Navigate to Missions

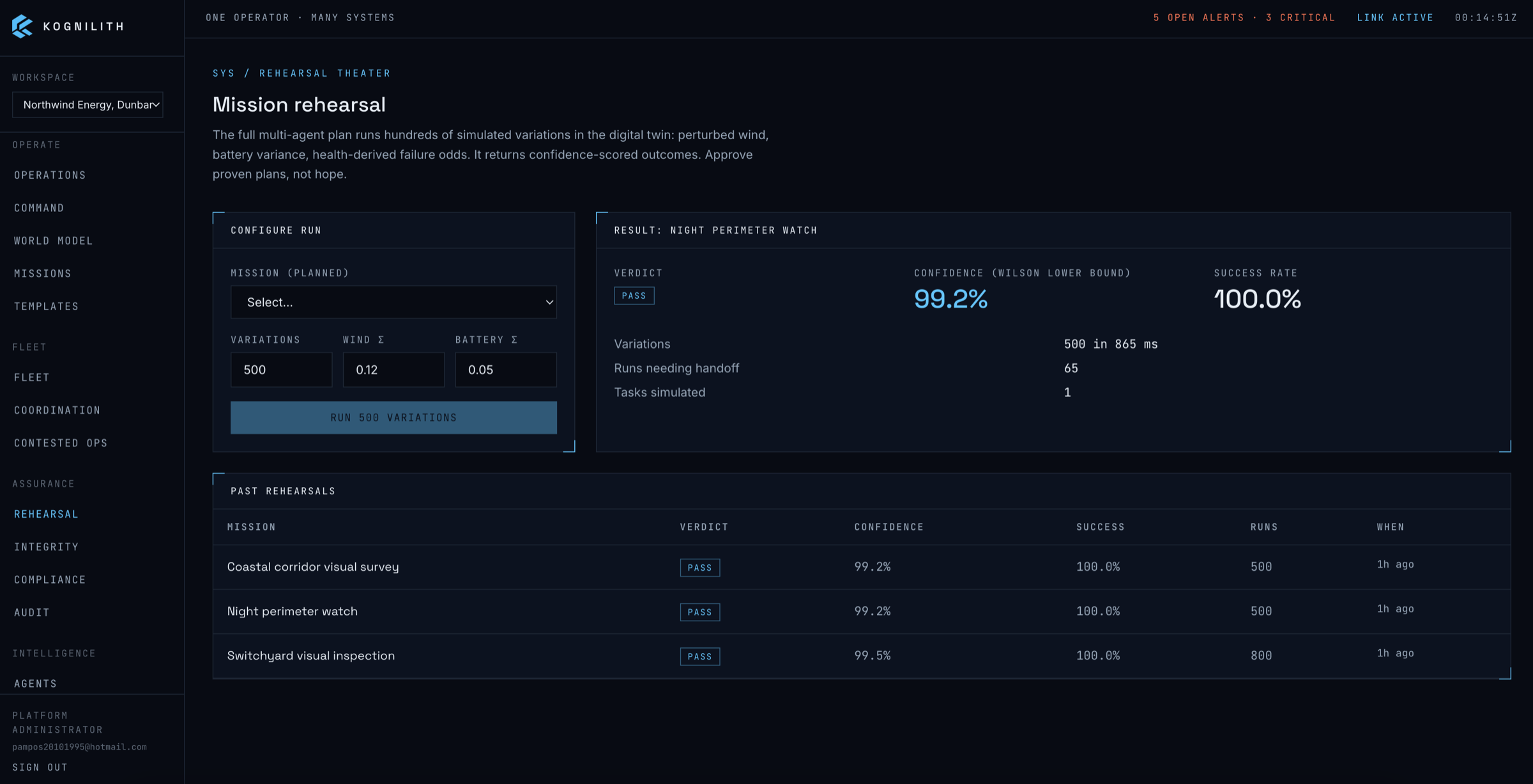(x=43, y=273)
